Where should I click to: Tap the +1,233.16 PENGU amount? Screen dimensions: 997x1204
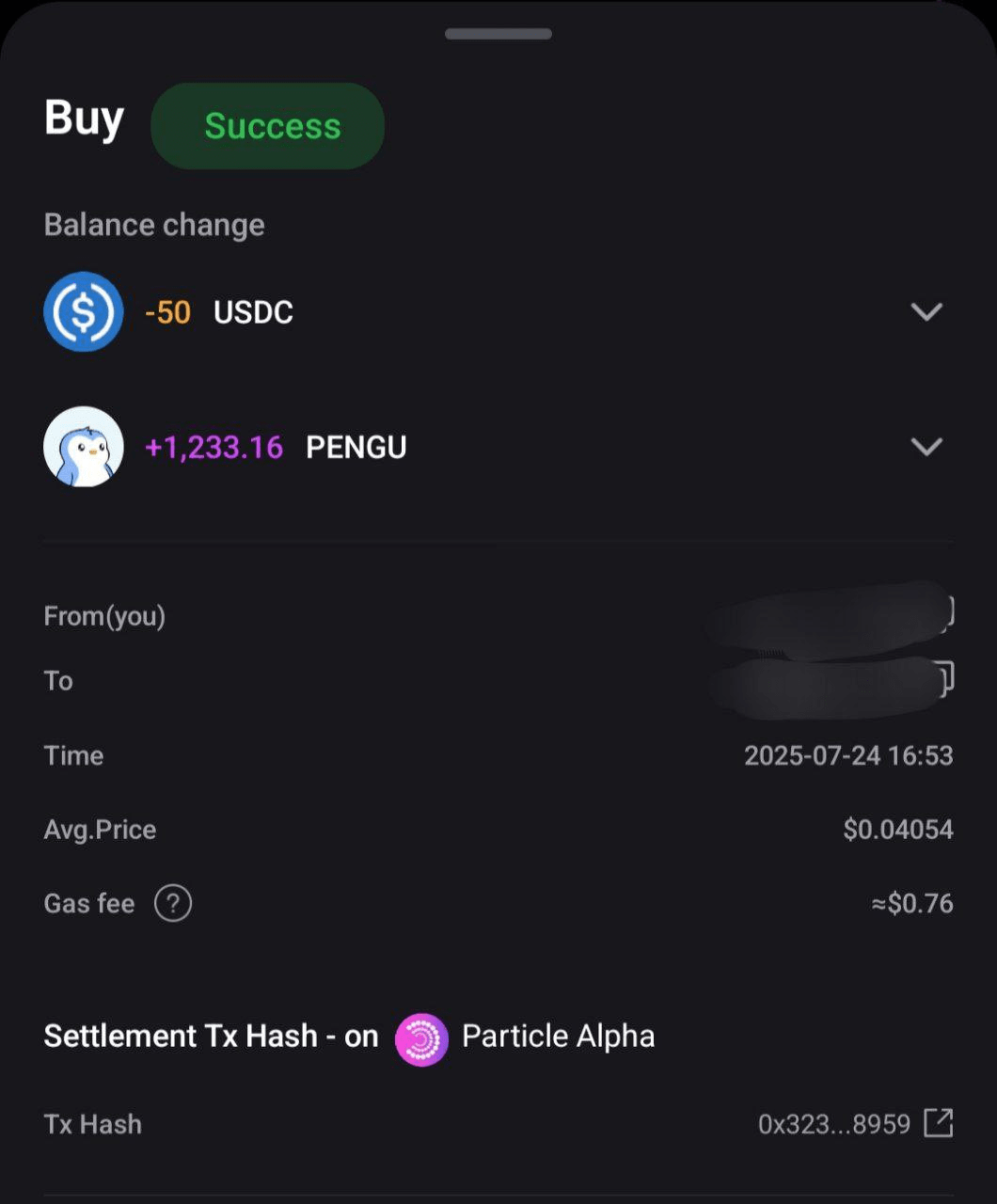coord(214,448)
